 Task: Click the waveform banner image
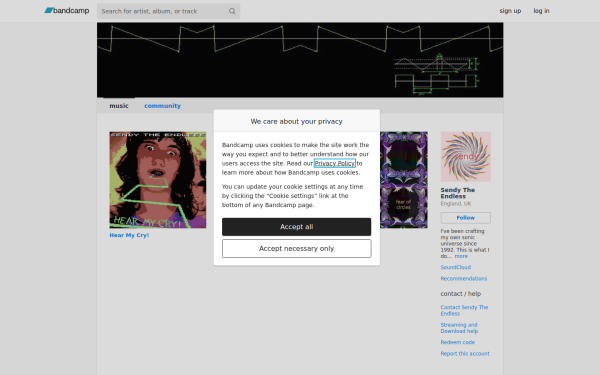pos(300,60)
